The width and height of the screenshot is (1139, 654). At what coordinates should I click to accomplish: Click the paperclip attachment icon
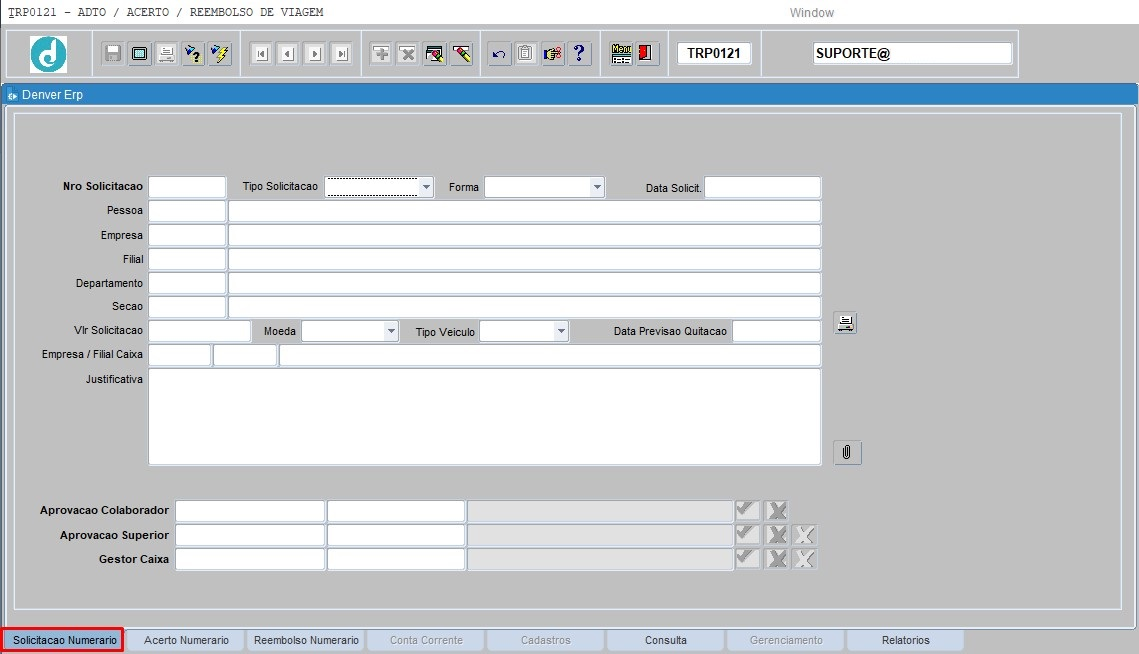[847, 453]
